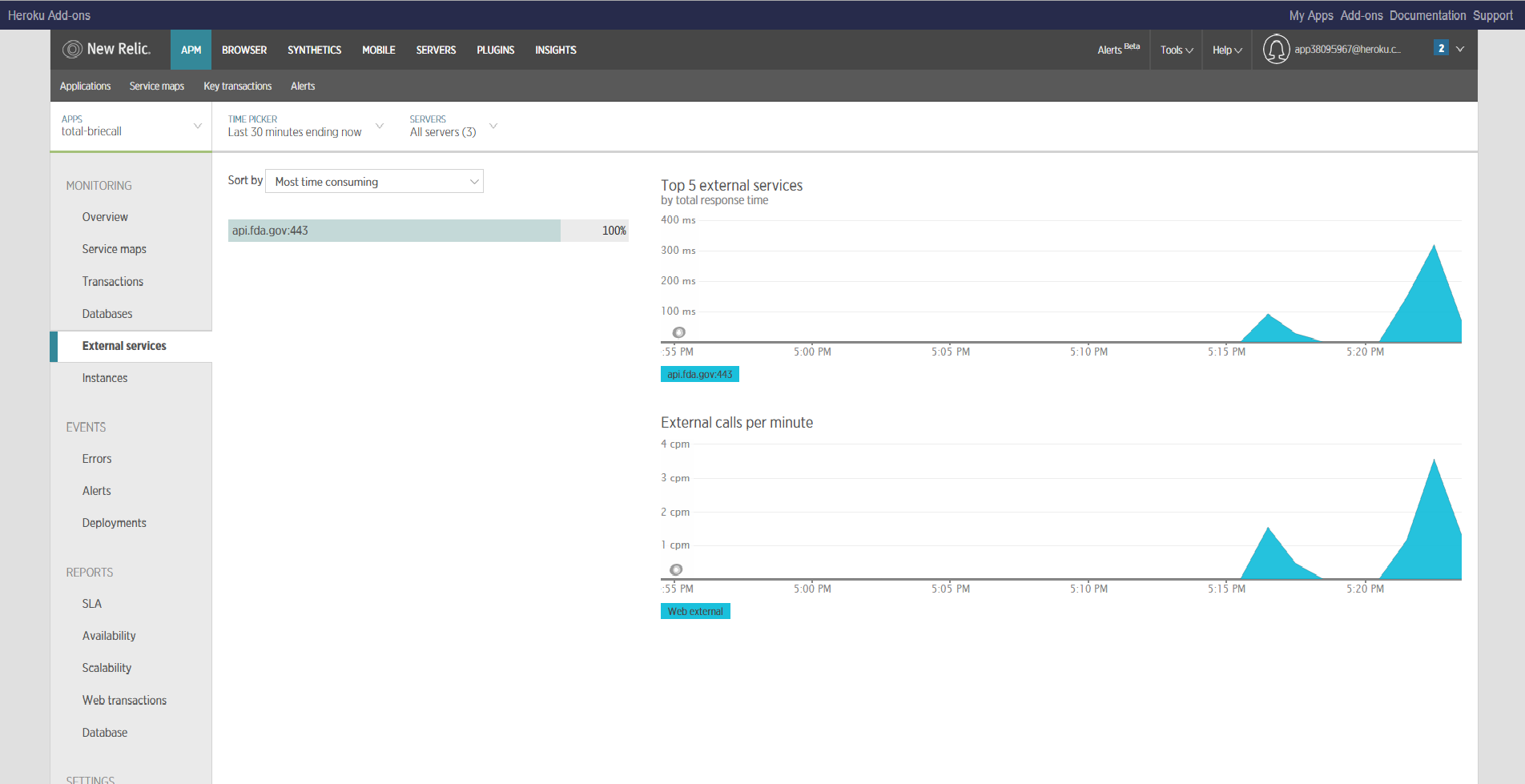This screenshot has height=784, width=1525.
Task: Click the External calls per minute heading
Action: [x=737, y=422]
